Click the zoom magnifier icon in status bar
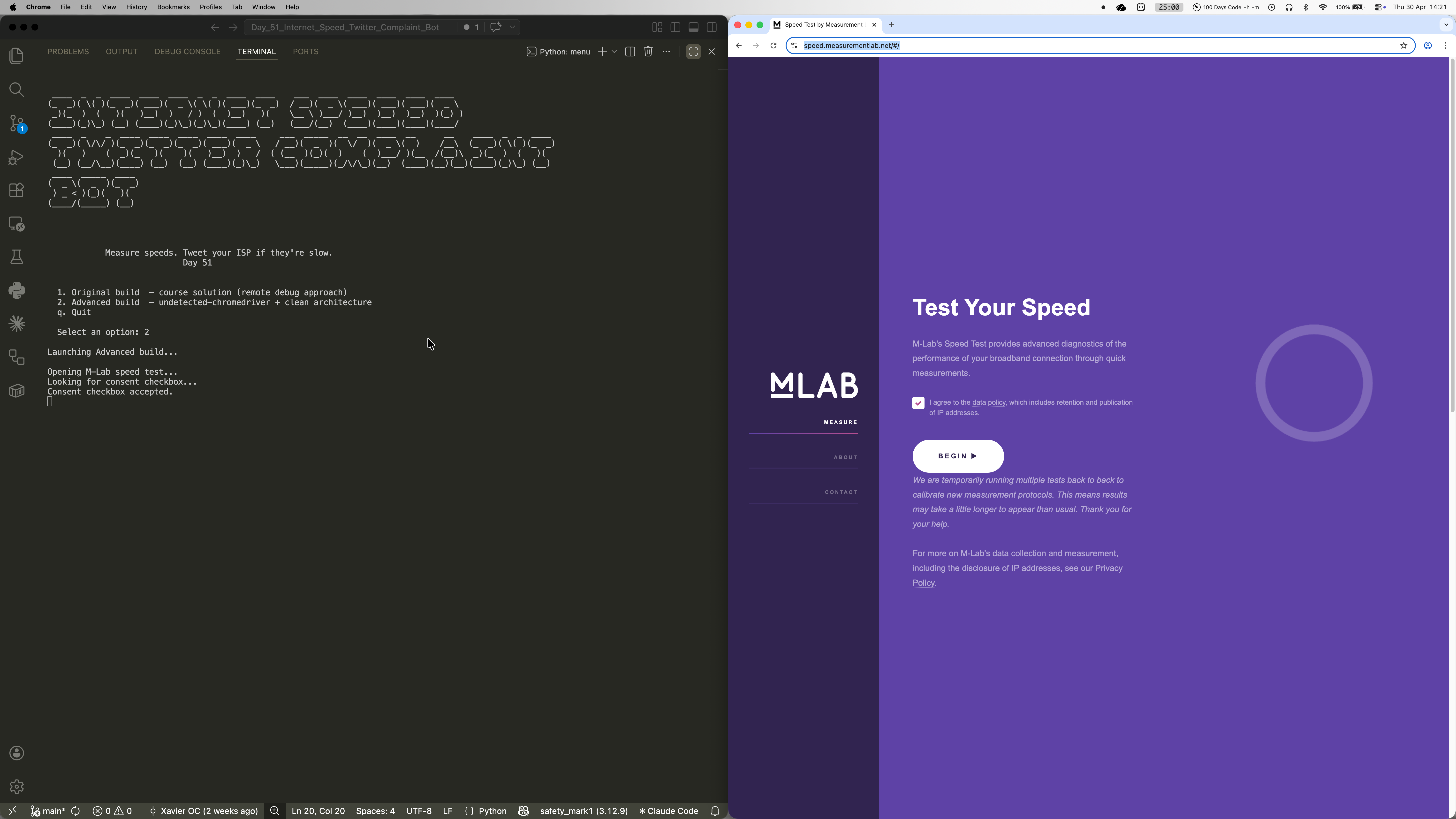1456x819 pixels. (275, 811)
